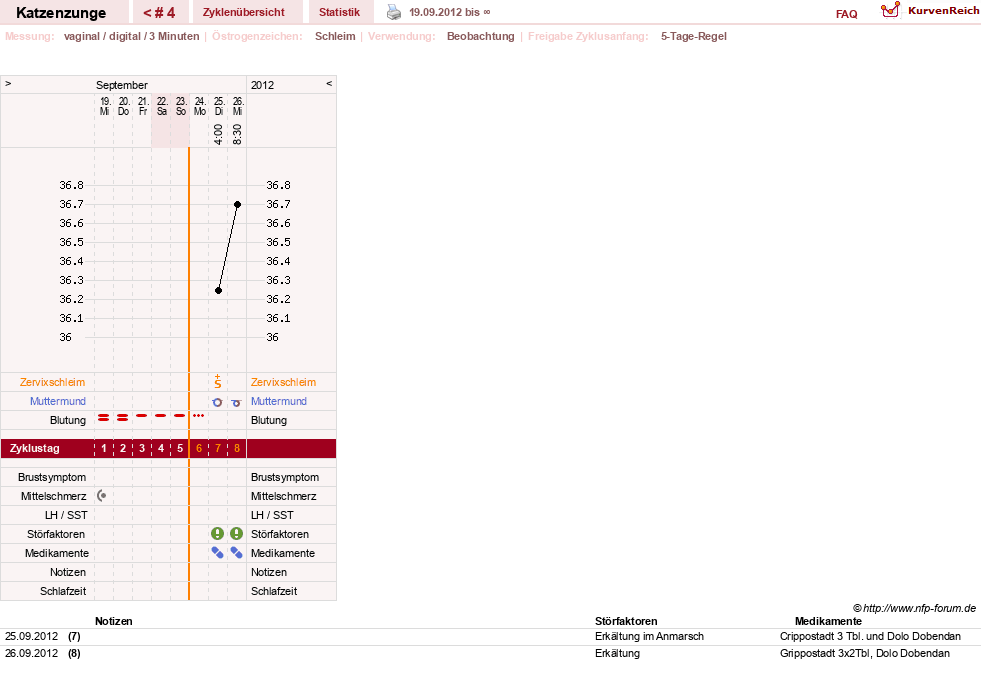Click the Störfaktoren exclamation icon on day 8

[236, 534]
